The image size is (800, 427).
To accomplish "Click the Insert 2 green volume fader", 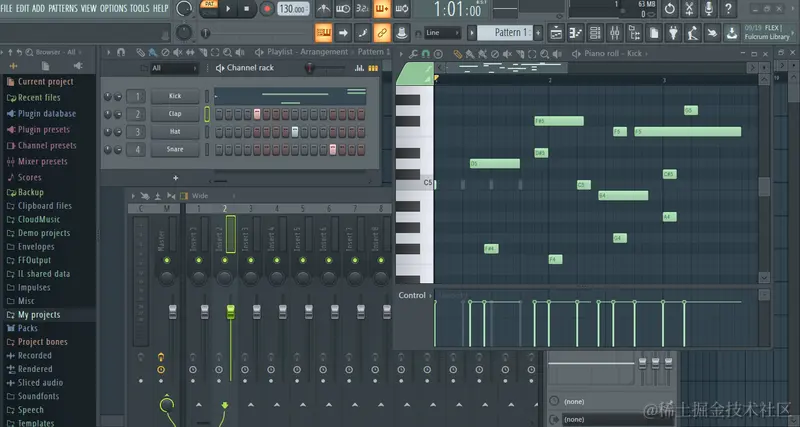I will click(231, 312).
